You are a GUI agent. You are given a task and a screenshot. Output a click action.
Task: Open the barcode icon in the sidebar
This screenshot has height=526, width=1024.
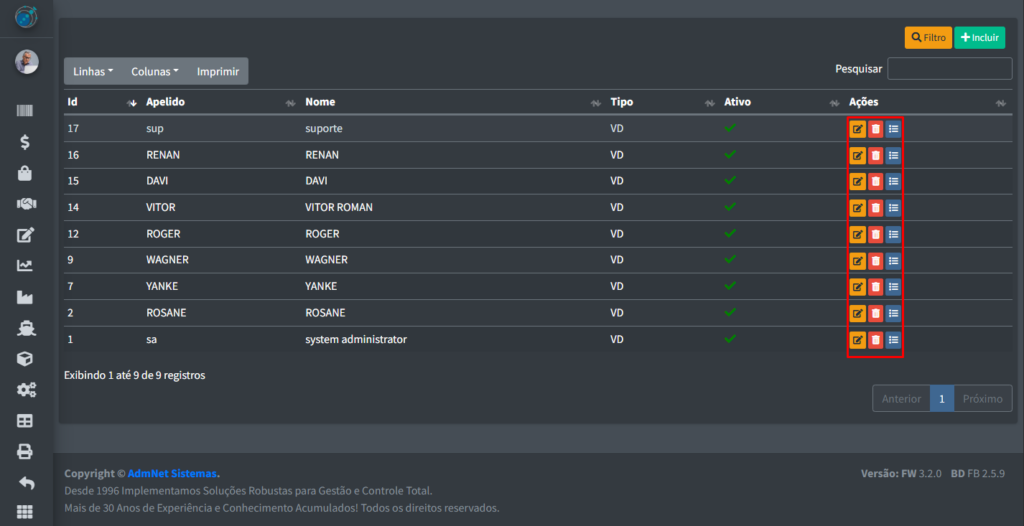[x=26, y=111]
